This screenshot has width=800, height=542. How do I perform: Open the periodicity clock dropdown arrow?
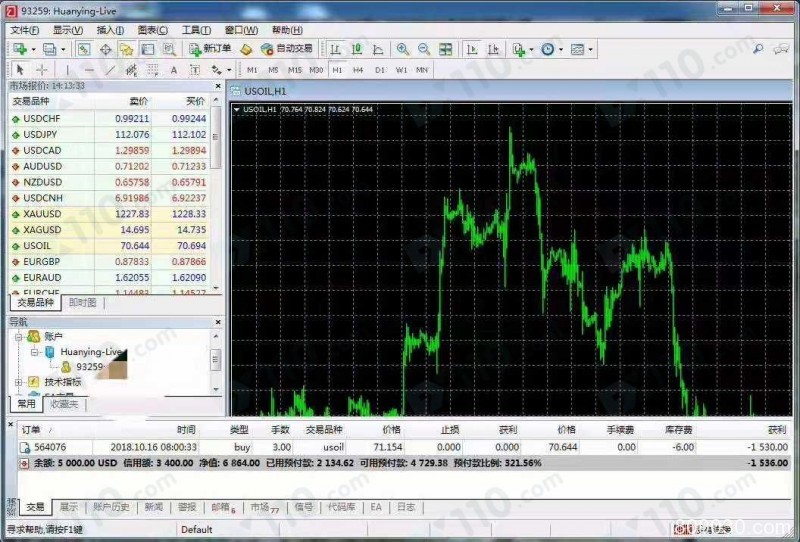(x=561, y=49)
